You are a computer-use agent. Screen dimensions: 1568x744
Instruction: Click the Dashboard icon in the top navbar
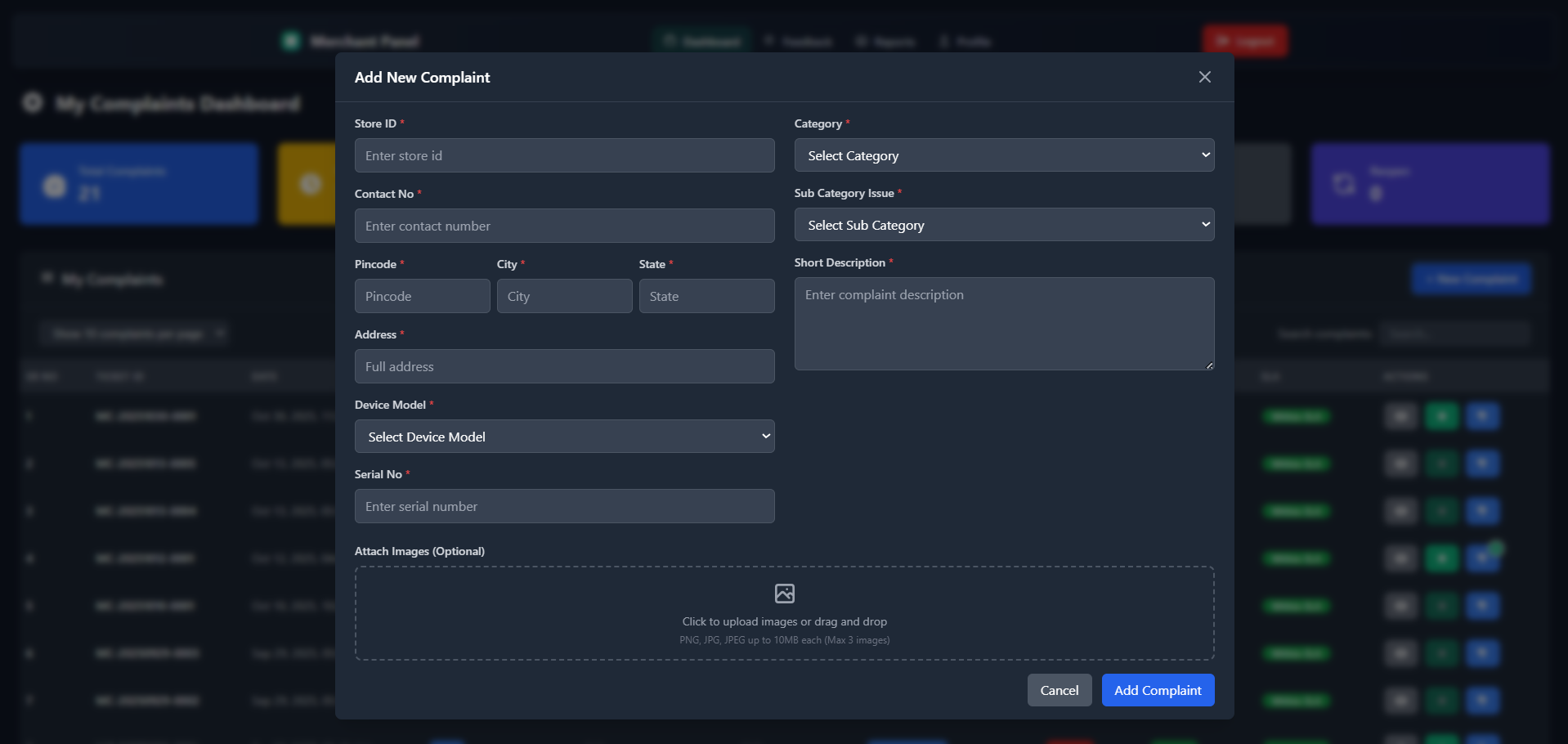pyautogui.click(x=670, y=40)
